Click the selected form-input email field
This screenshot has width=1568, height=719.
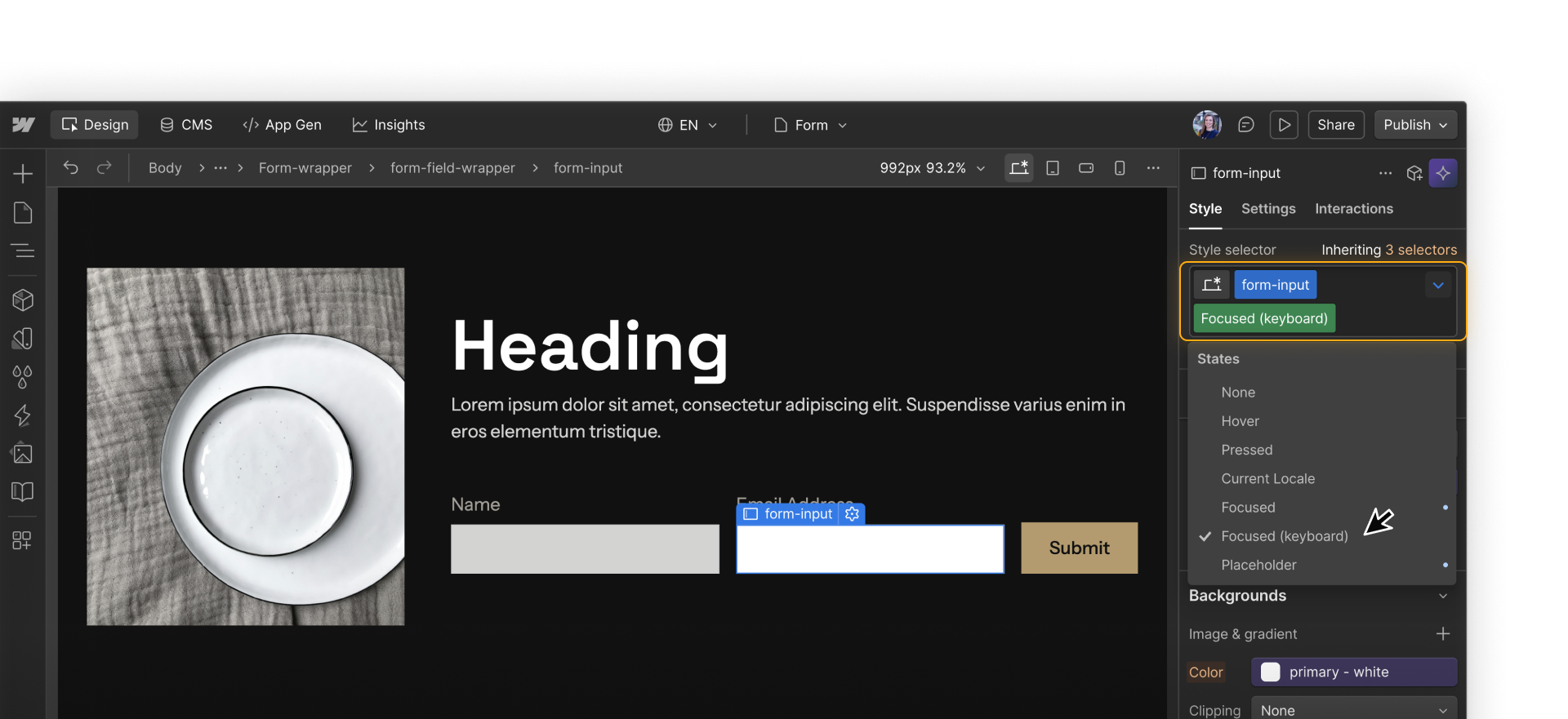point(870,548)
